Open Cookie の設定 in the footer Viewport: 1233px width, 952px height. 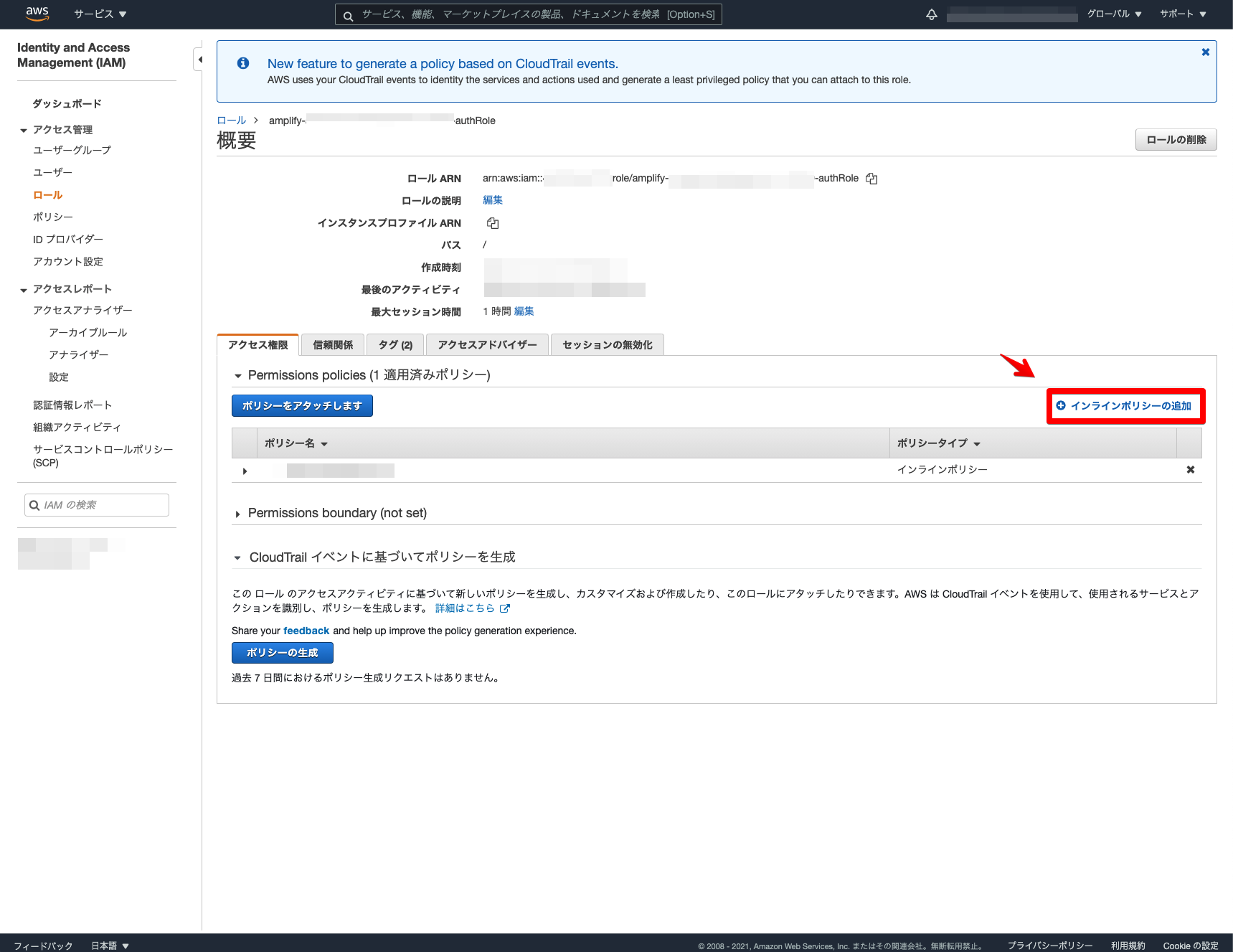tap(1191, 946)
